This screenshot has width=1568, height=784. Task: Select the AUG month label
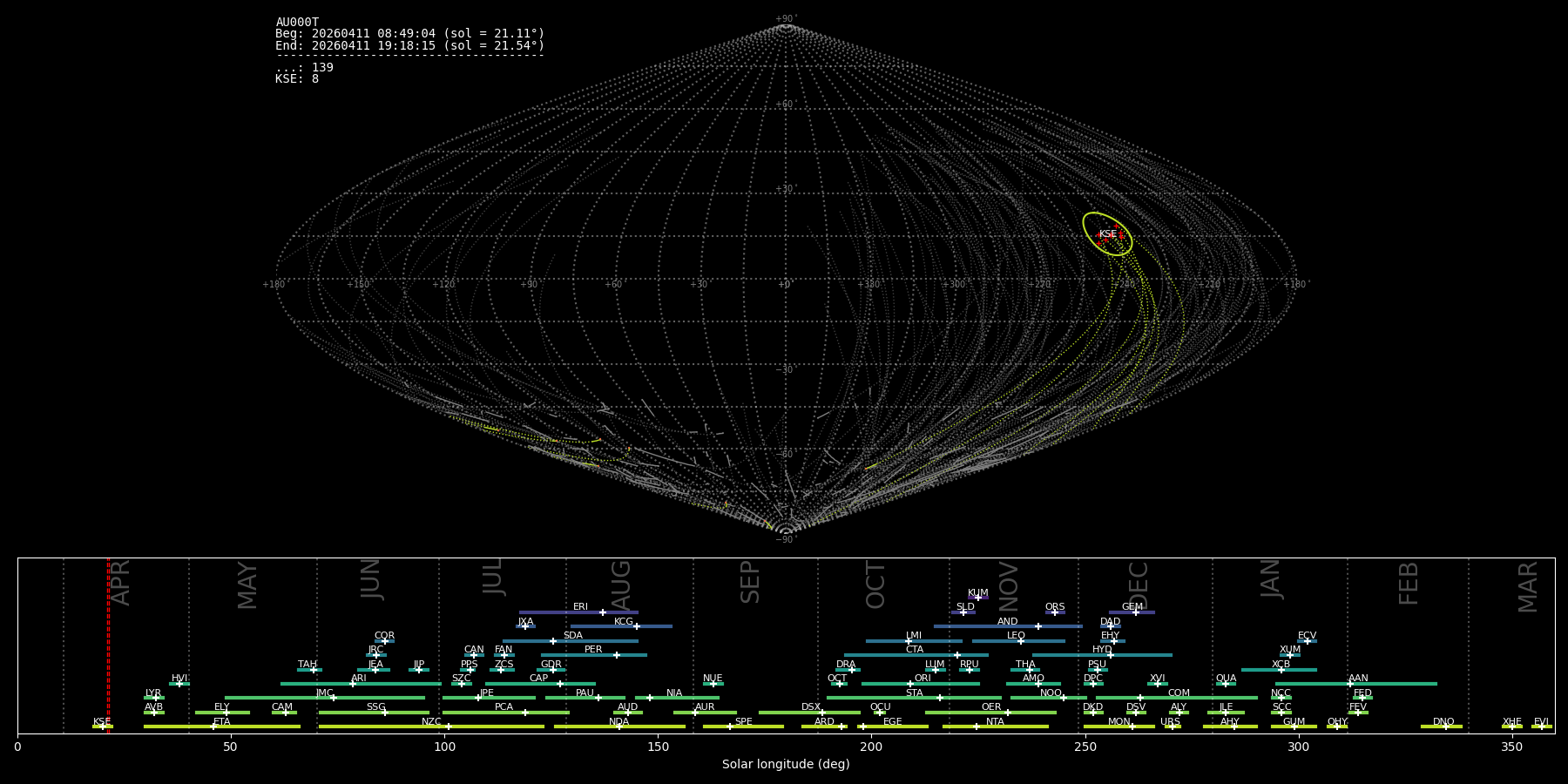coord(621,585)
